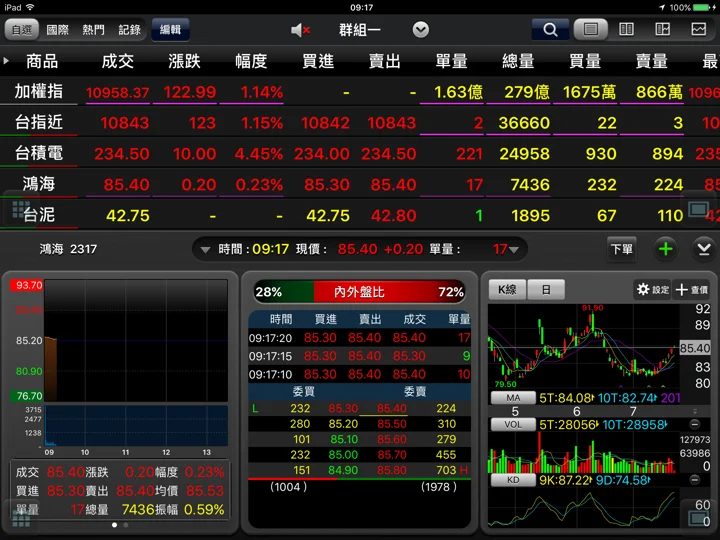This screenshot has height=540, width=720.
Task: Tap the screen icon at right of 台泥 row
Action: [698, 211]
